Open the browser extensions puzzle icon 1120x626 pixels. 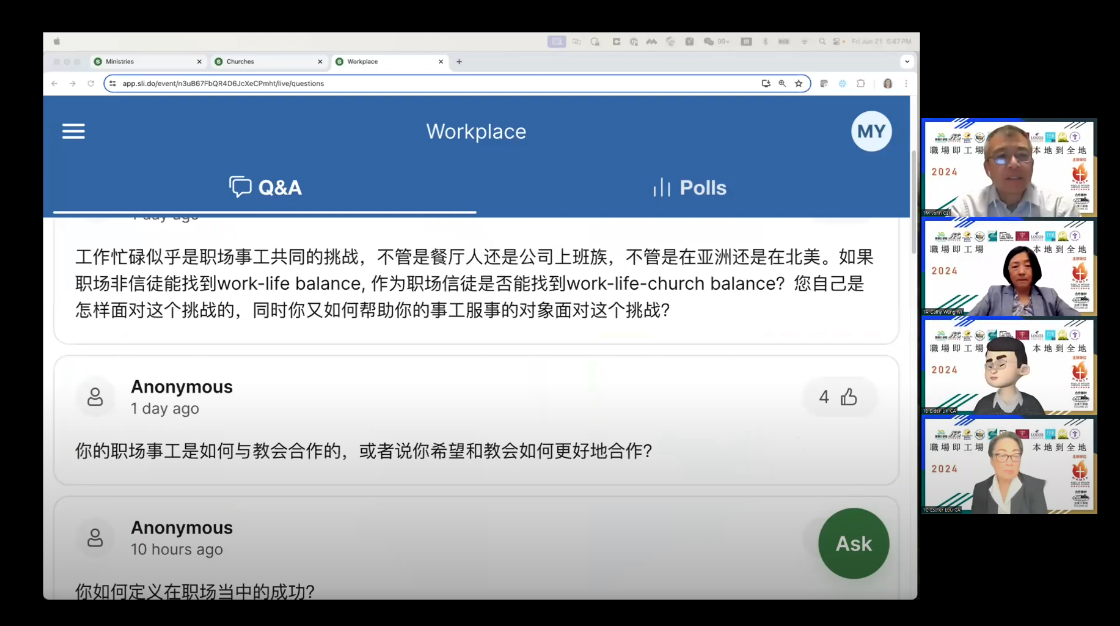[861, 84]
